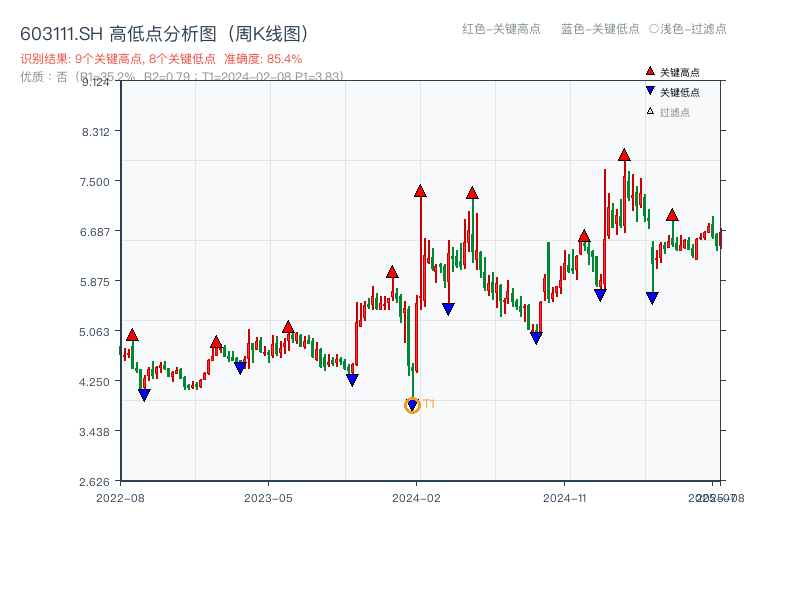Click the orange T1 label

(429, 404)
